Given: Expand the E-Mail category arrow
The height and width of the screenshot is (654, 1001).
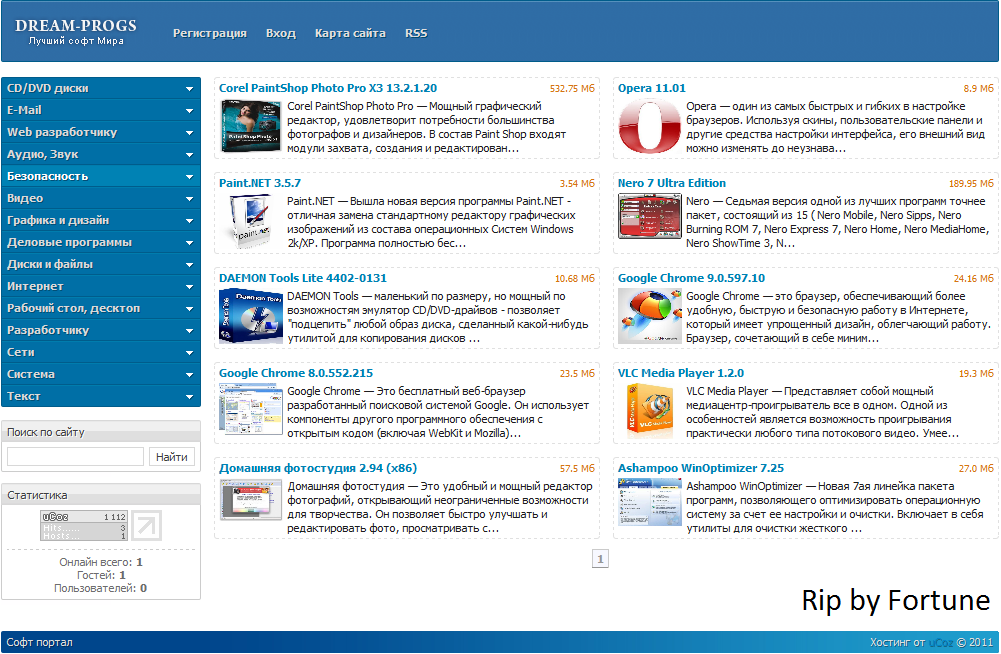Looking at the screenshot, I should point(190,110).
